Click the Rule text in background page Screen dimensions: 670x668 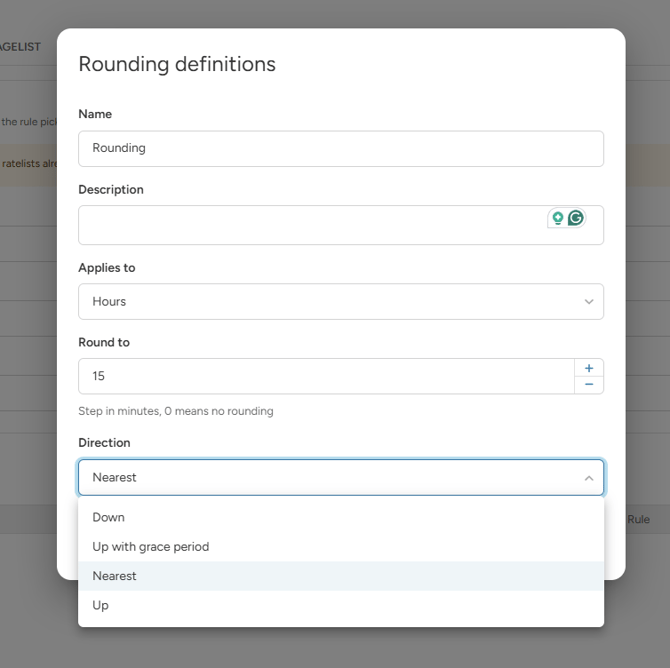point(638,519)
